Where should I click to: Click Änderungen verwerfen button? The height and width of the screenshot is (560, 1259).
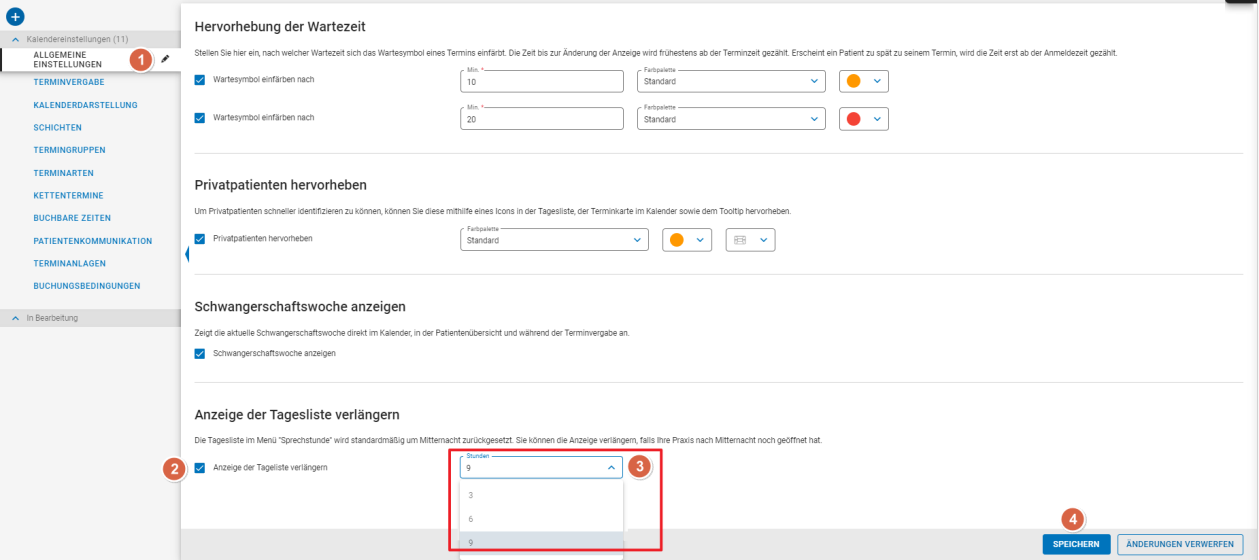[x=1180, y=544]
